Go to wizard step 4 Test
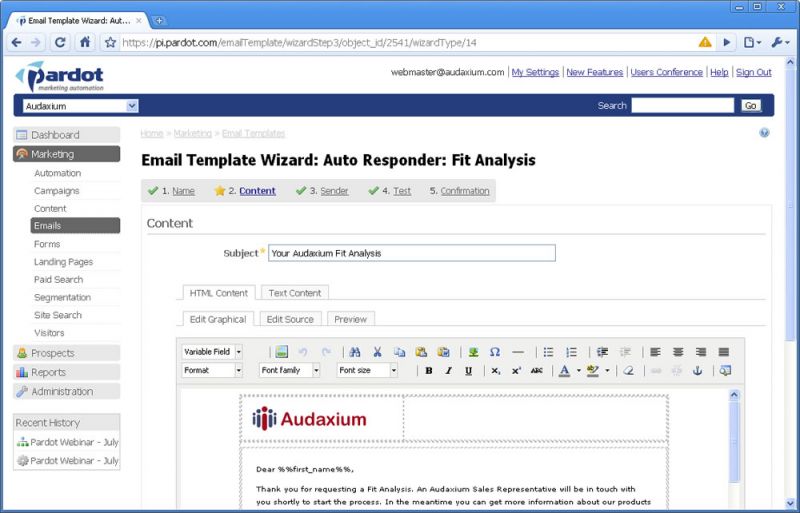This screenshot has height=513, width=800. (402, 191)
